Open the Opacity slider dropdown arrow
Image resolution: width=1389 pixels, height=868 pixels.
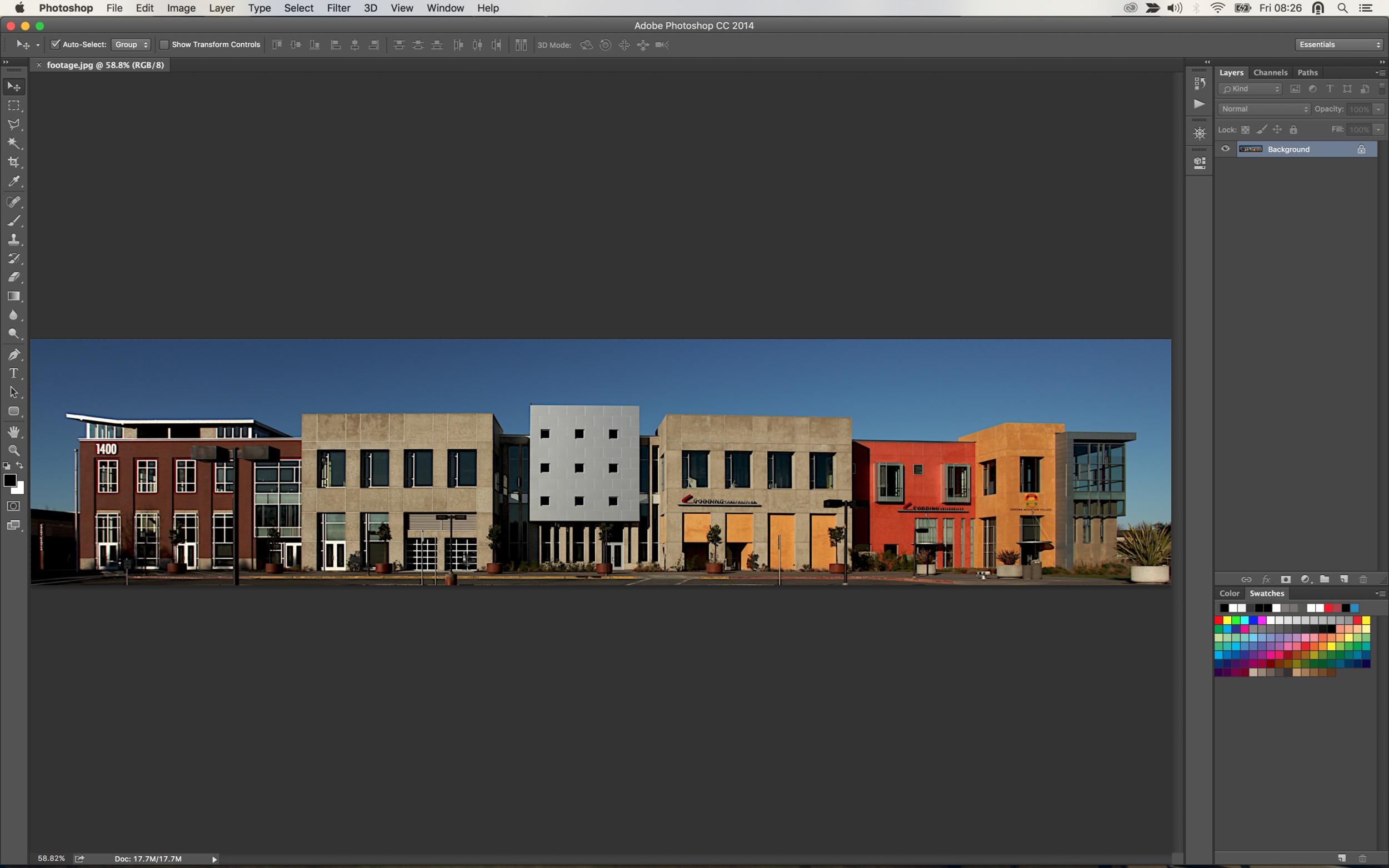pos(1378,109)
